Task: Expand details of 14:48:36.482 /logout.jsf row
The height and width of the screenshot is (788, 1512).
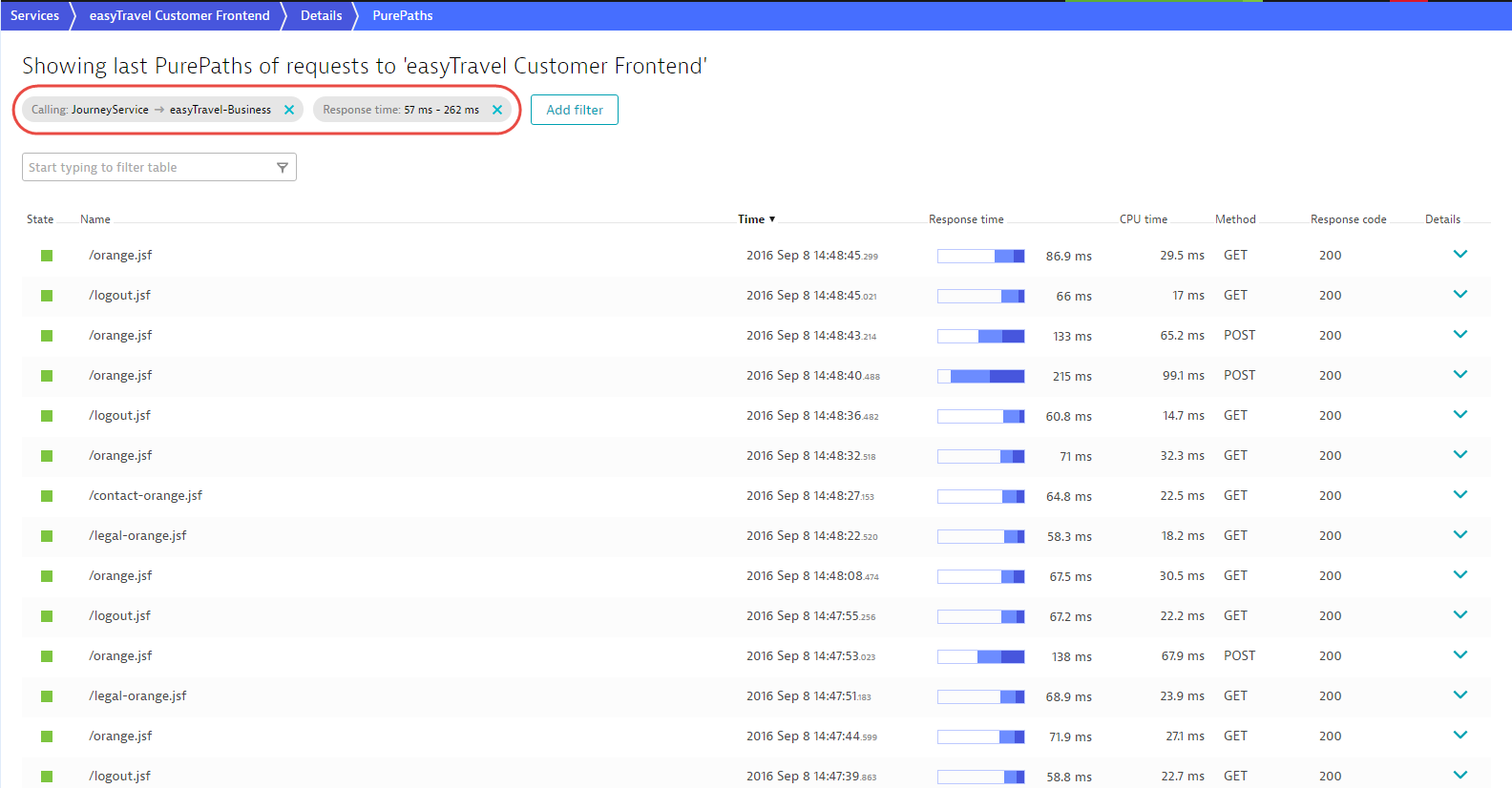Action: click(x=1460, y=415)
